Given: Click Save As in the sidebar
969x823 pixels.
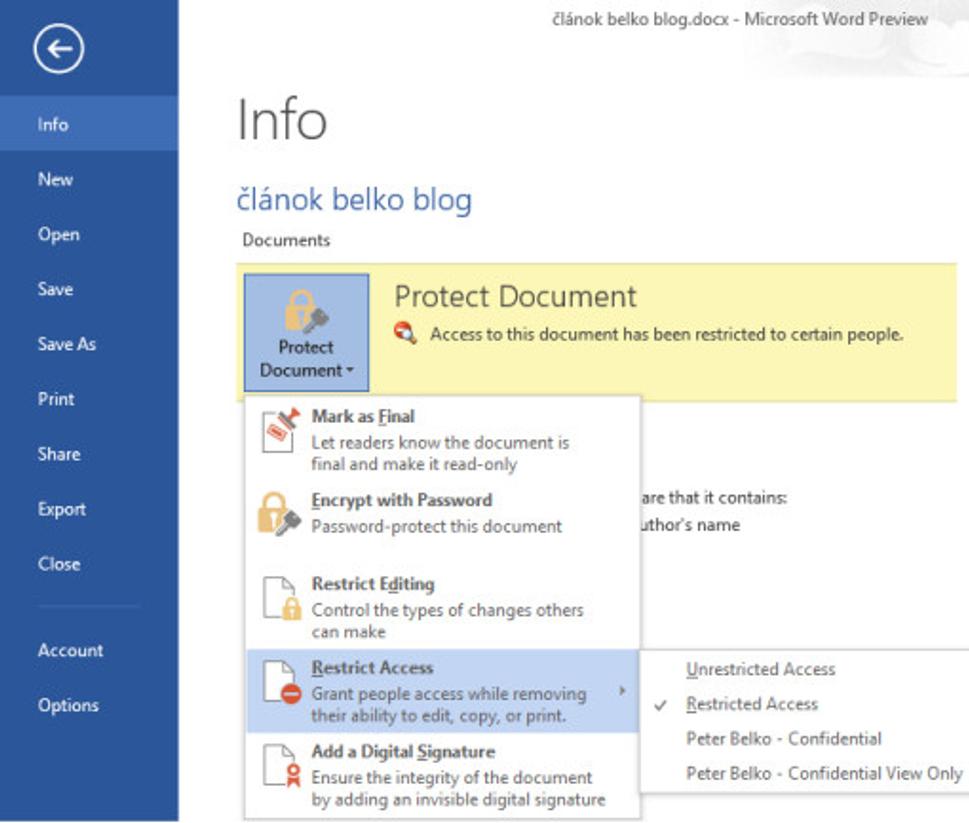Looking at the screenshot, I should pos(89,344).
